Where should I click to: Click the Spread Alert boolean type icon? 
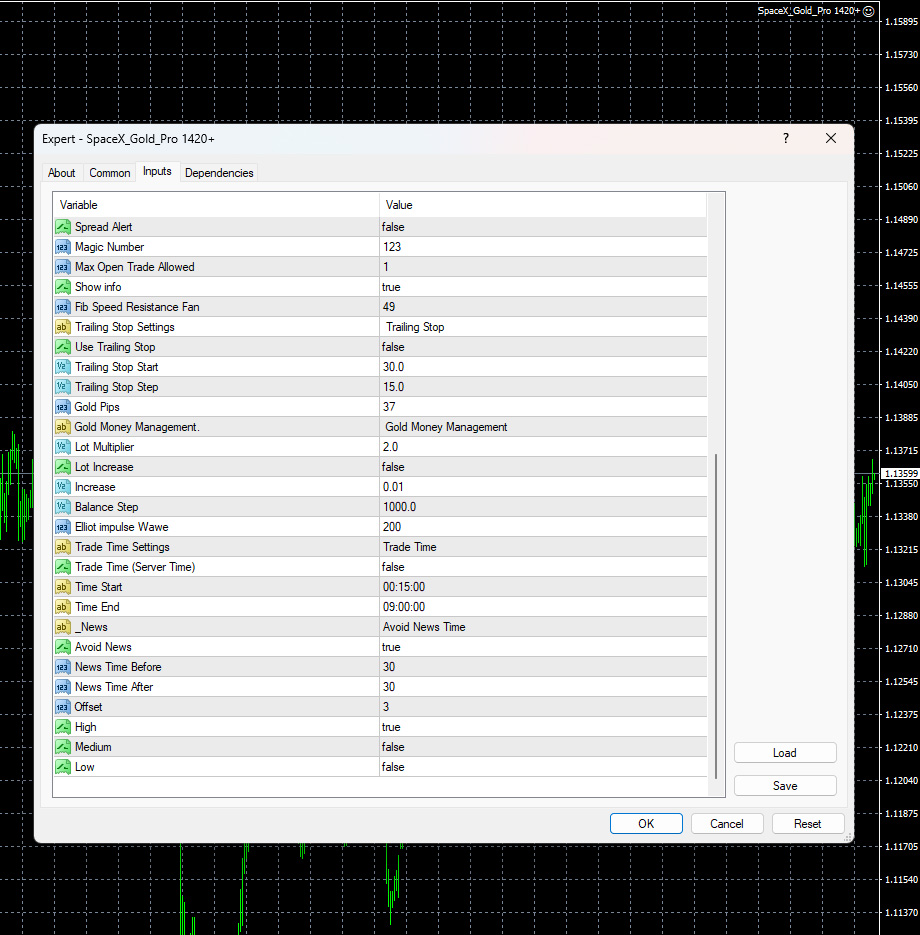(63, 227)
